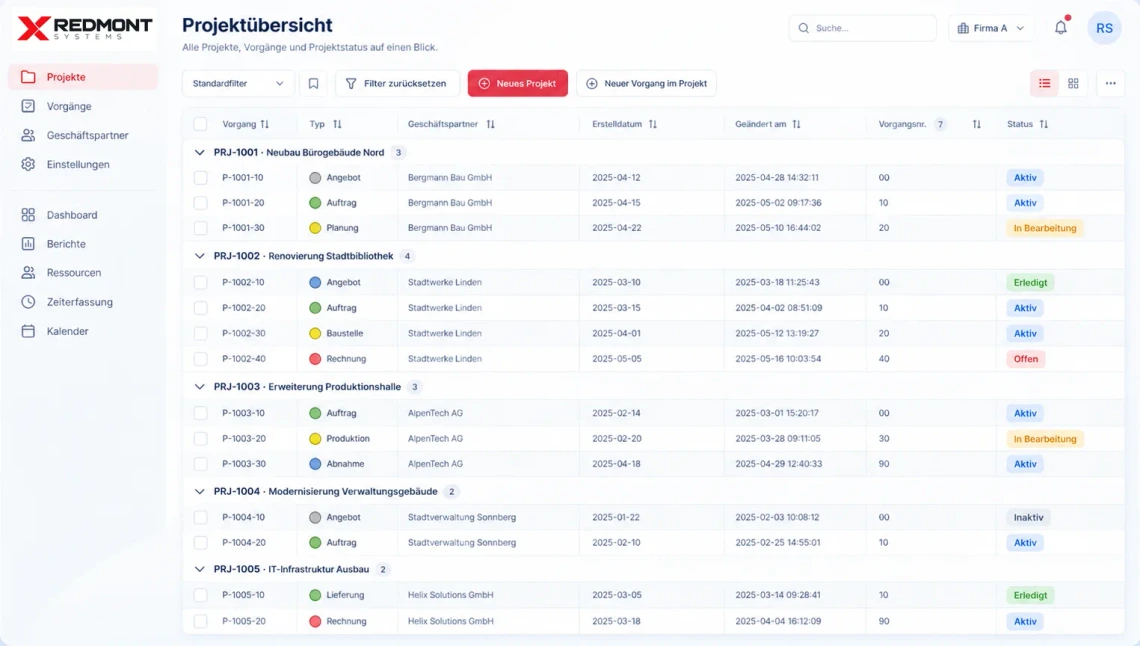This screenshot has height=646, width=1140.
Task: Click the Vorgangsnr. filter count badge 7
Action: pyautogui.click(x=940, y=124)
